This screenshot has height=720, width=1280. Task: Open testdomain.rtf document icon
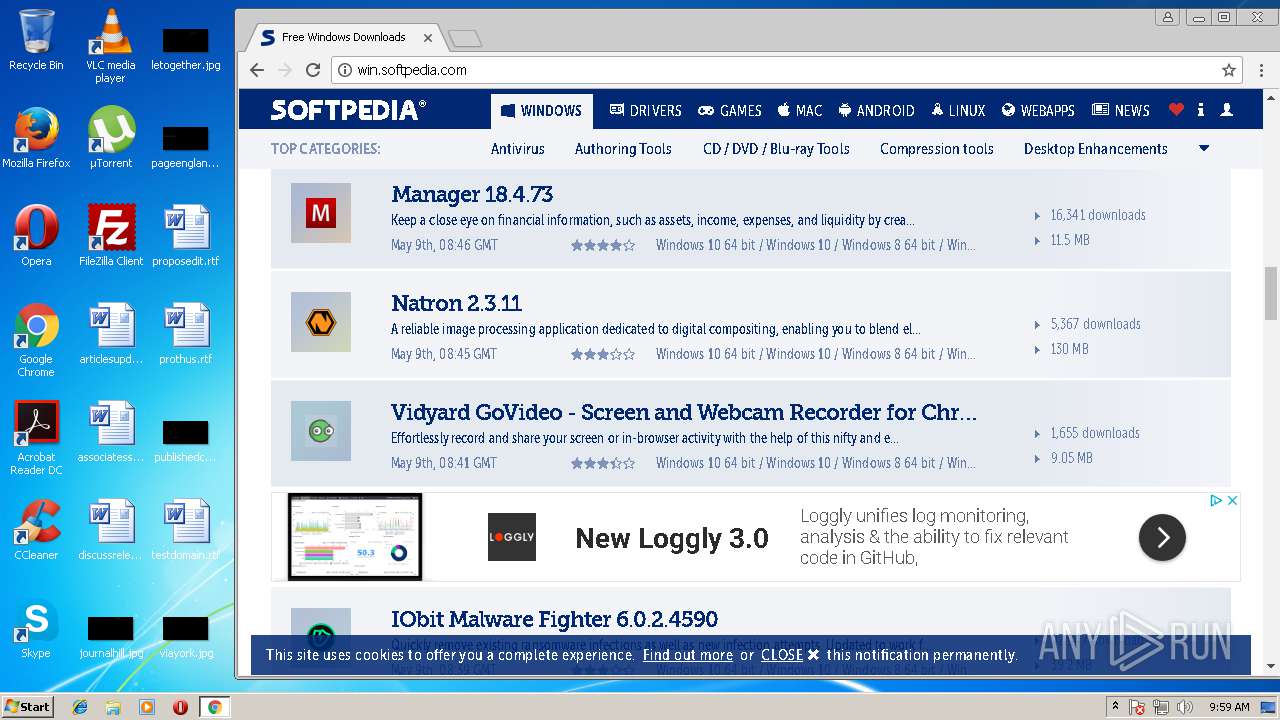(185, 530)
